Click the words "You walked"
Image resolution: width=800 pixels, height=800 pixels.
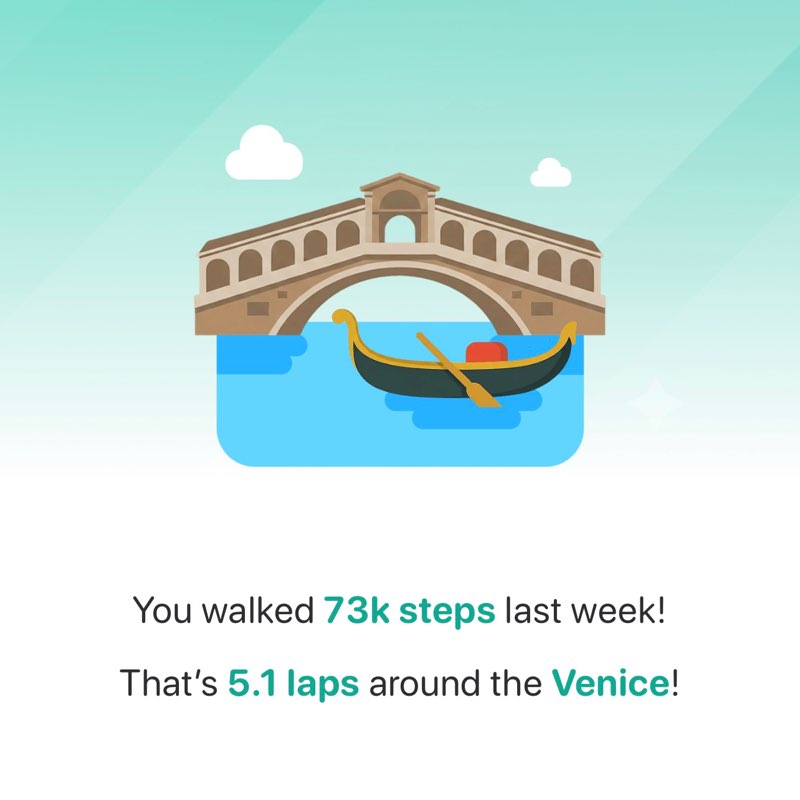click(223, 611)
